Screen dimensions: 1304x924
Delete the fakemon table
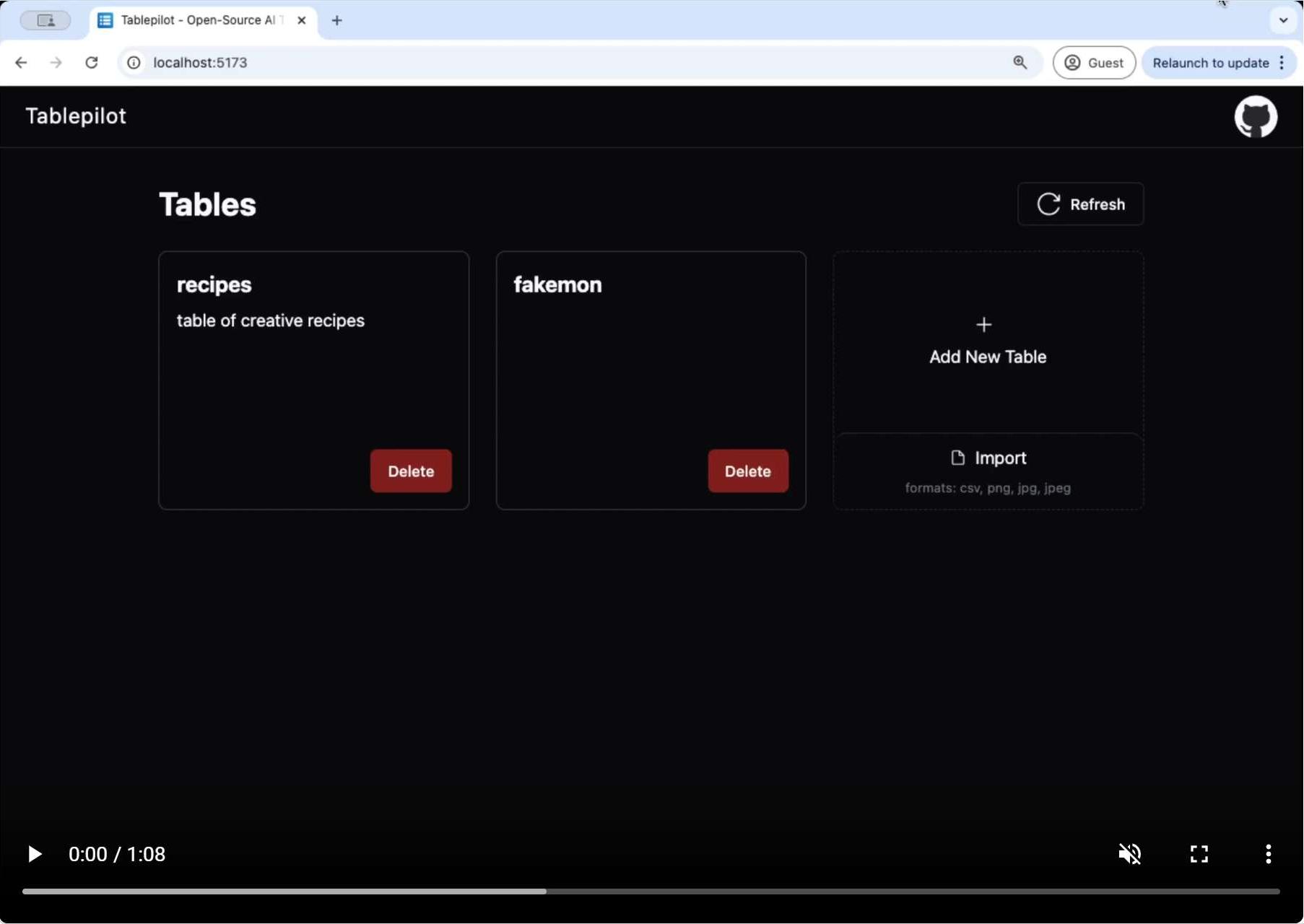coord(748,471)
